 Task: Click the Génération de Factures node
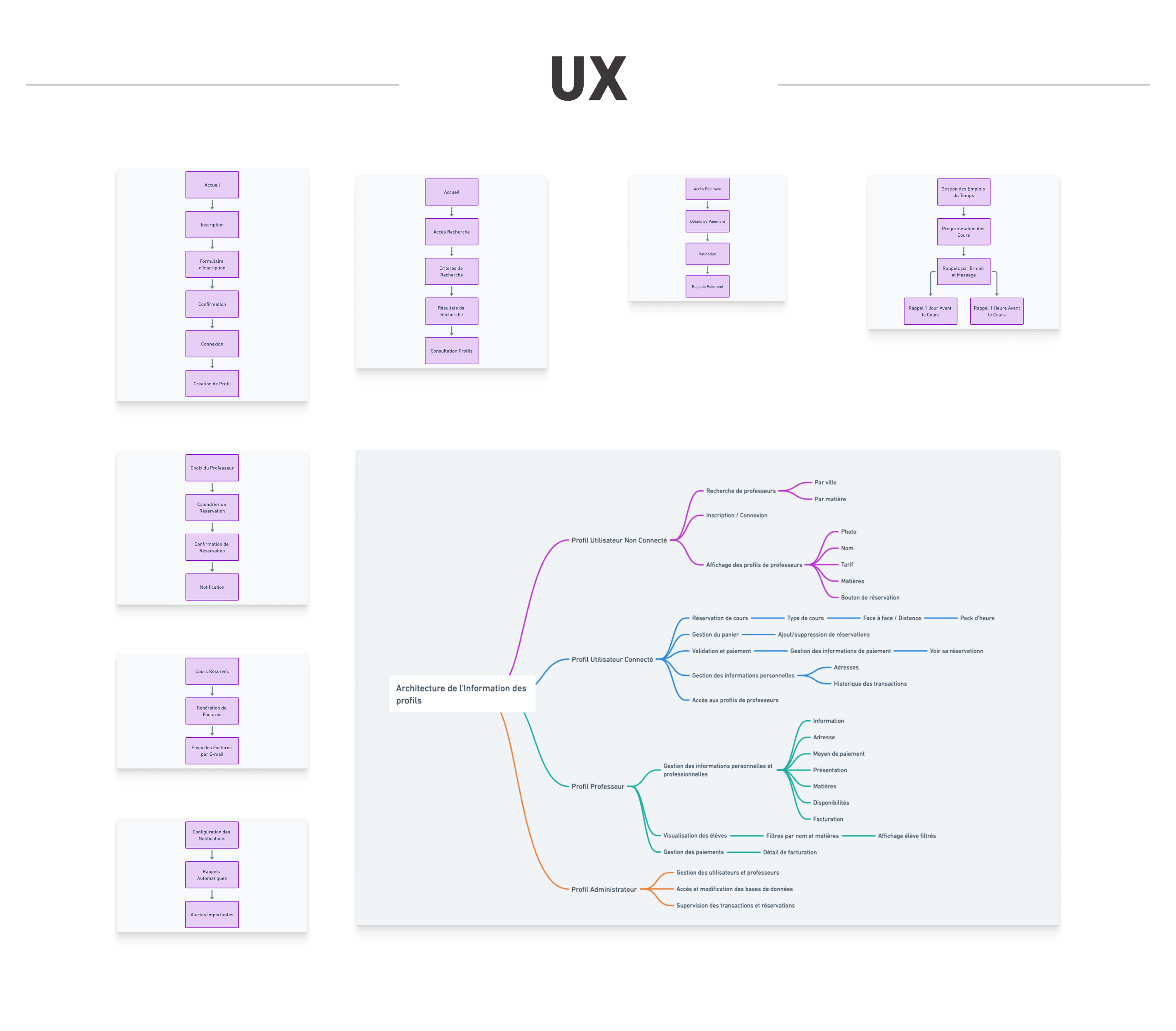click(212, 710)
